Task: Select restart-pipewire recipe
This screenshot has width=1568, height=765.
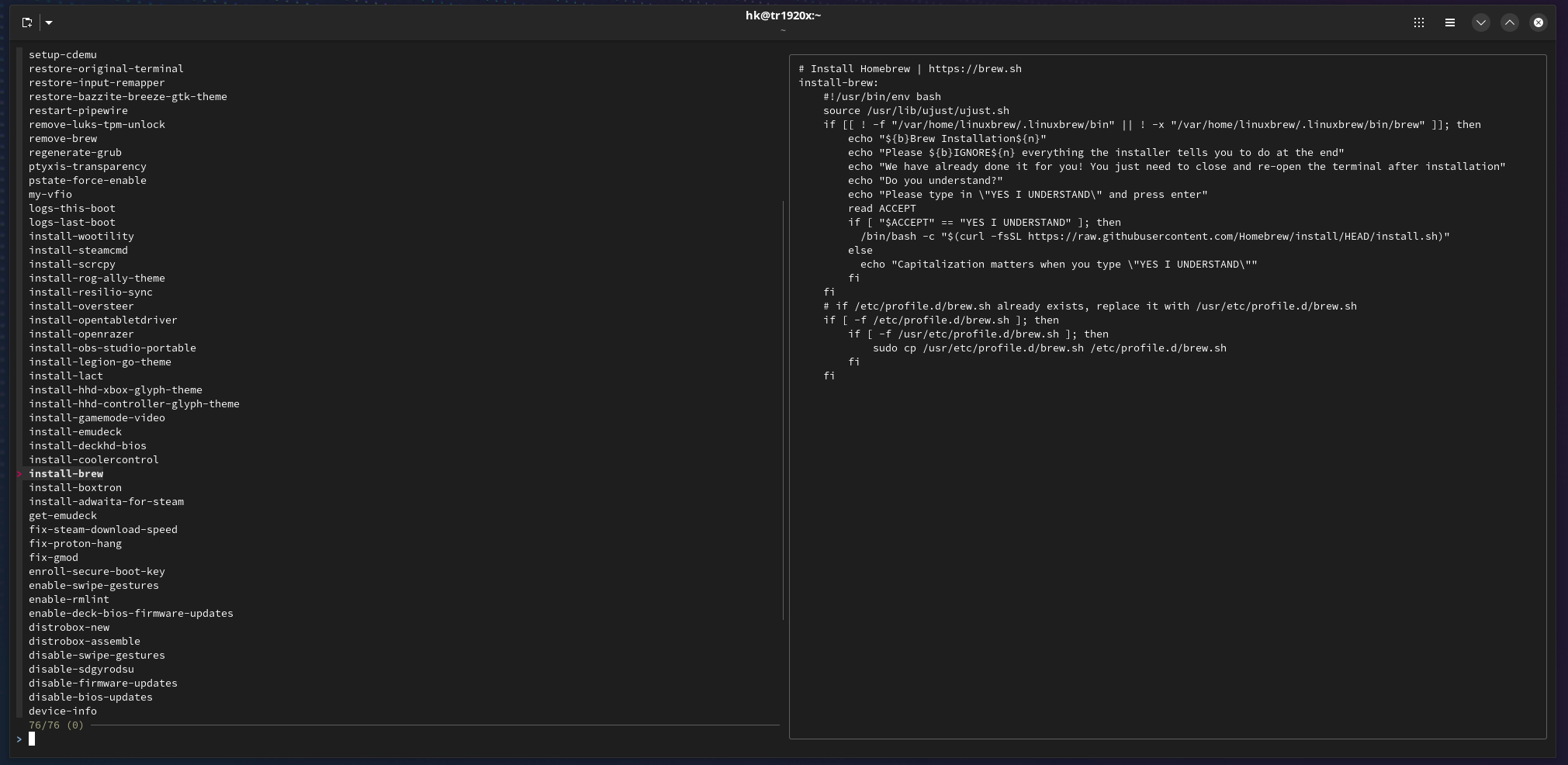Action: click(x=78, y=111)
